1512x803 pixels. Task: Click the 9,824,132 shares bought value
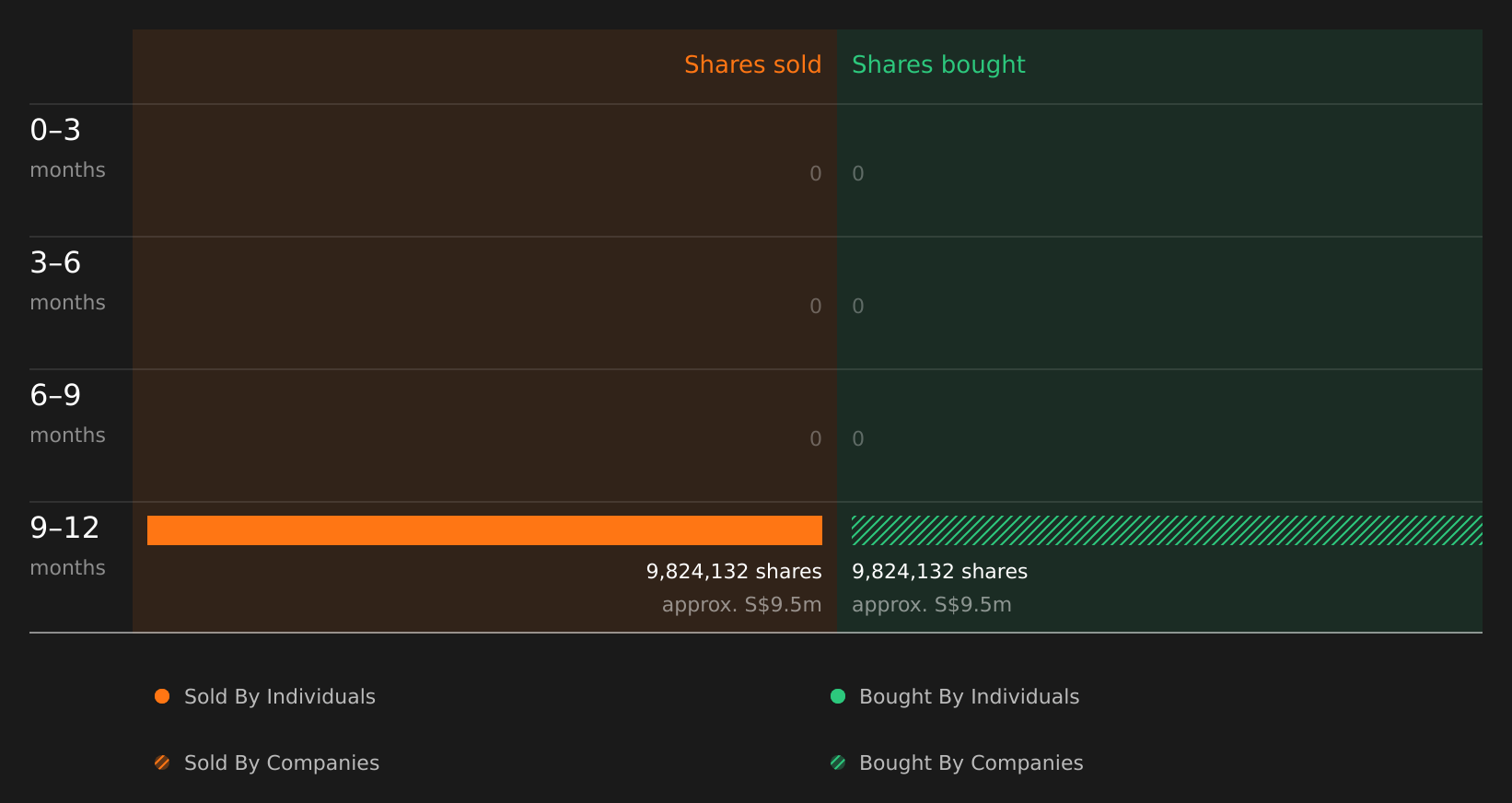939,571
